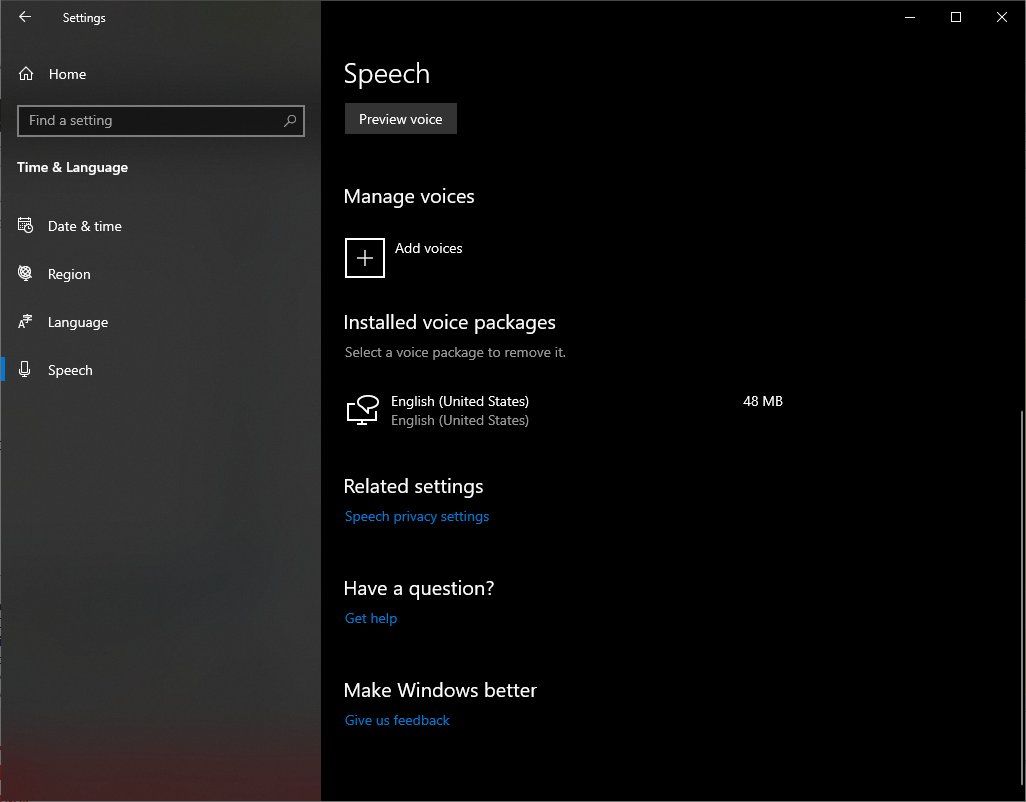The height and width of the screenshot is (802, 1026).
Task: Click the English voice package icon
Action: point(363,410)
